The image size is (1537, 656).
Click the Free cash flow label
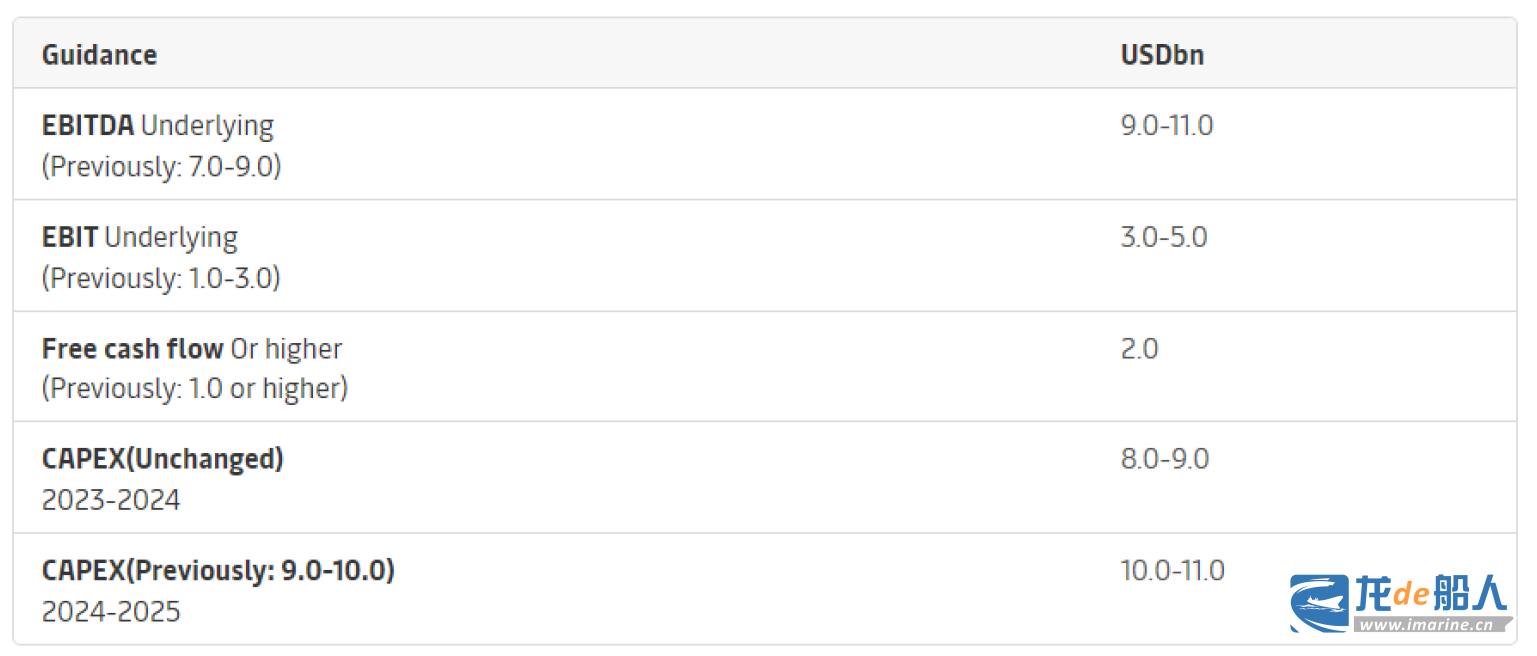[132, 349]
